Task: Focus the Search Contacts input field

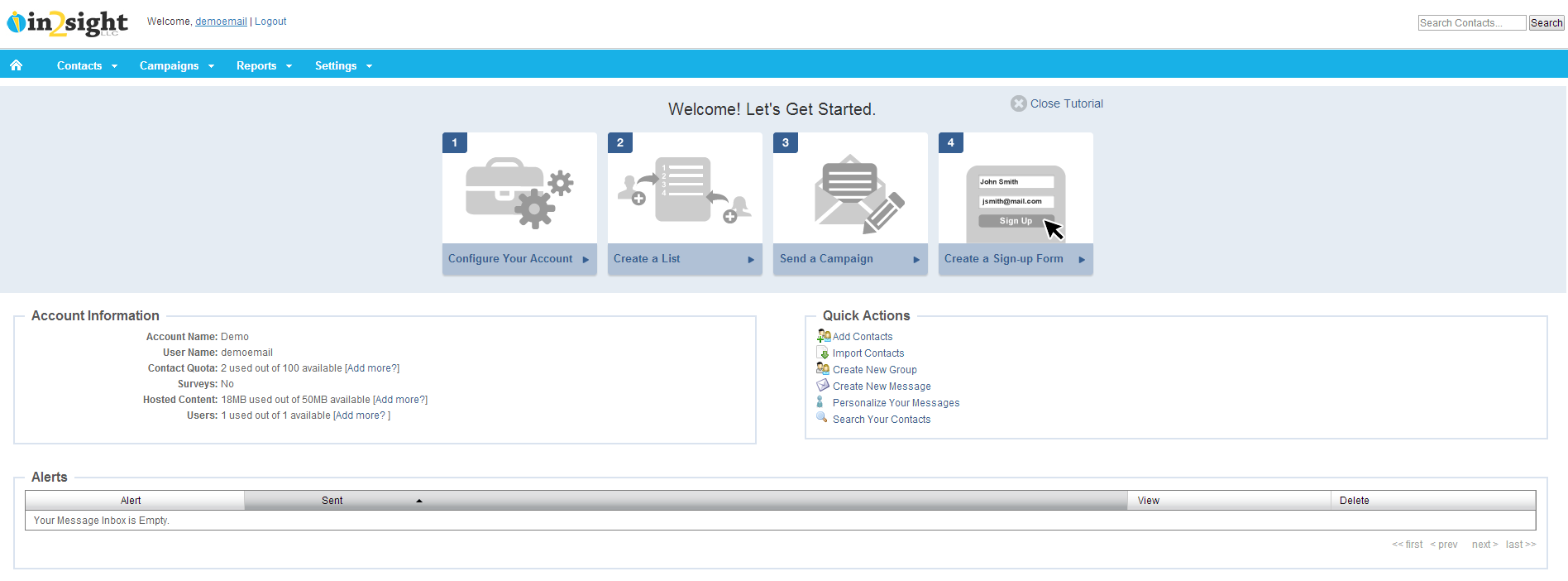Action: 1471,23
